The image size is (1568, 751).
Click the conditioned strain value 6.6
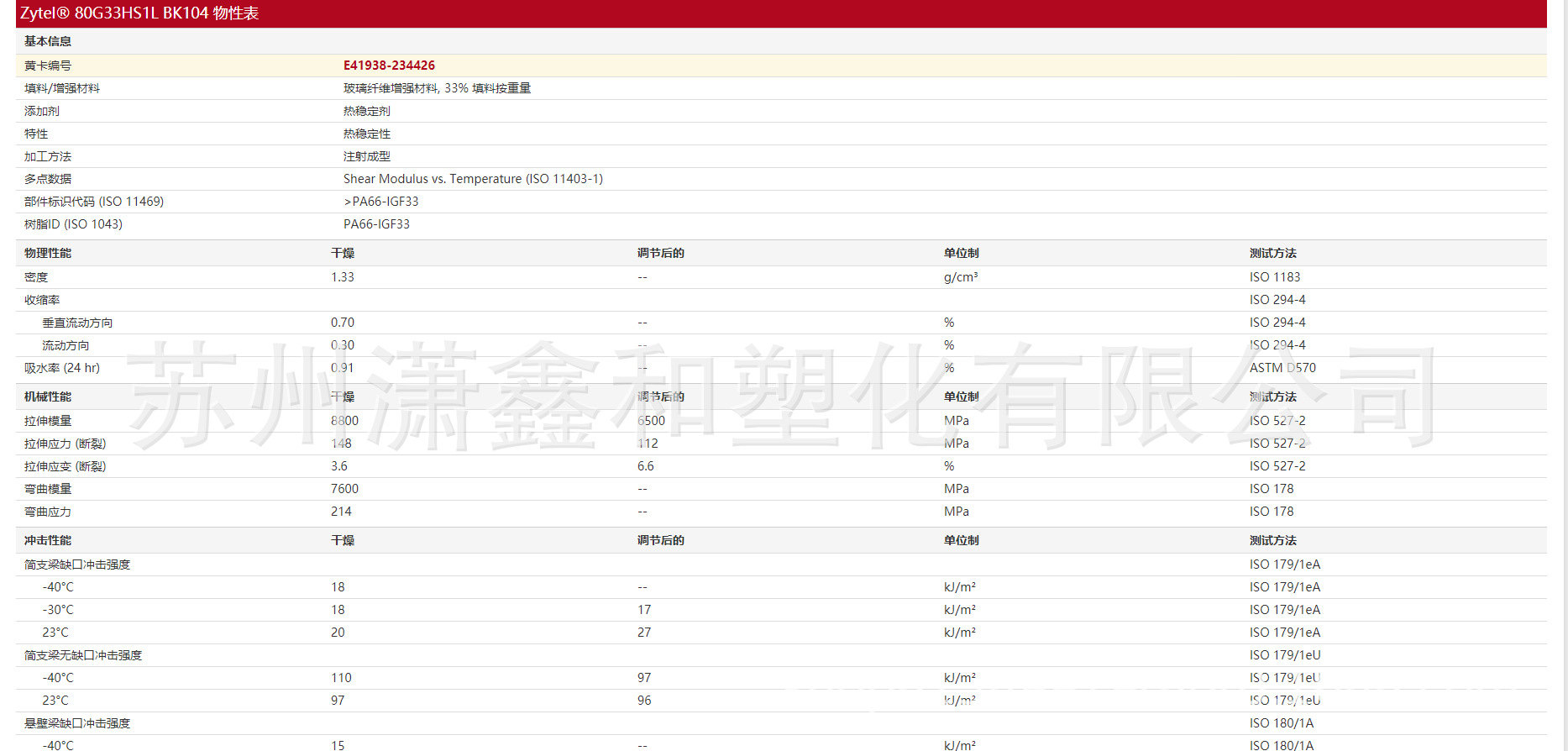(x=646, y=466)
